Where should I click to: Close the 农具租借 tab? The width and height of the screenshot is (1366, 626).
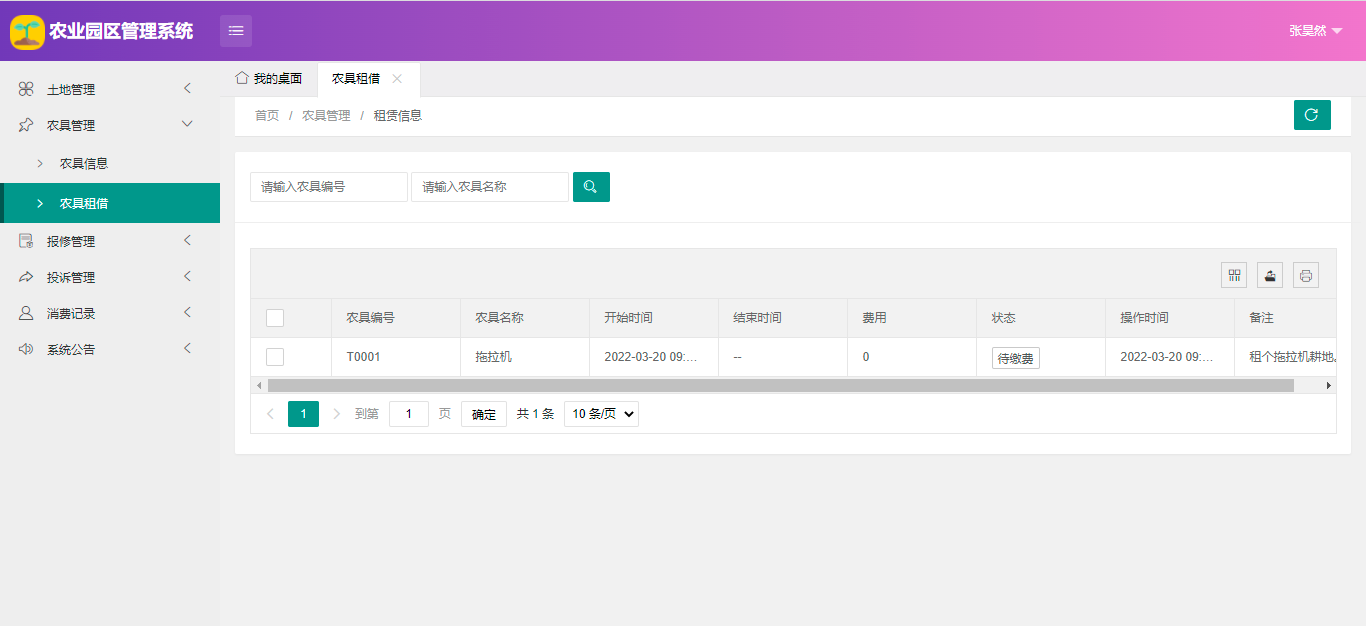[397, 78]
